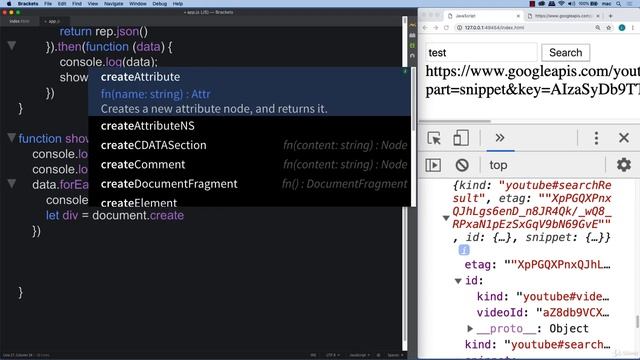The width and height of the screenshot is (640, 360).
Task: Open Brackets Live Preview lightning icon
Action: tap(412, 25)
